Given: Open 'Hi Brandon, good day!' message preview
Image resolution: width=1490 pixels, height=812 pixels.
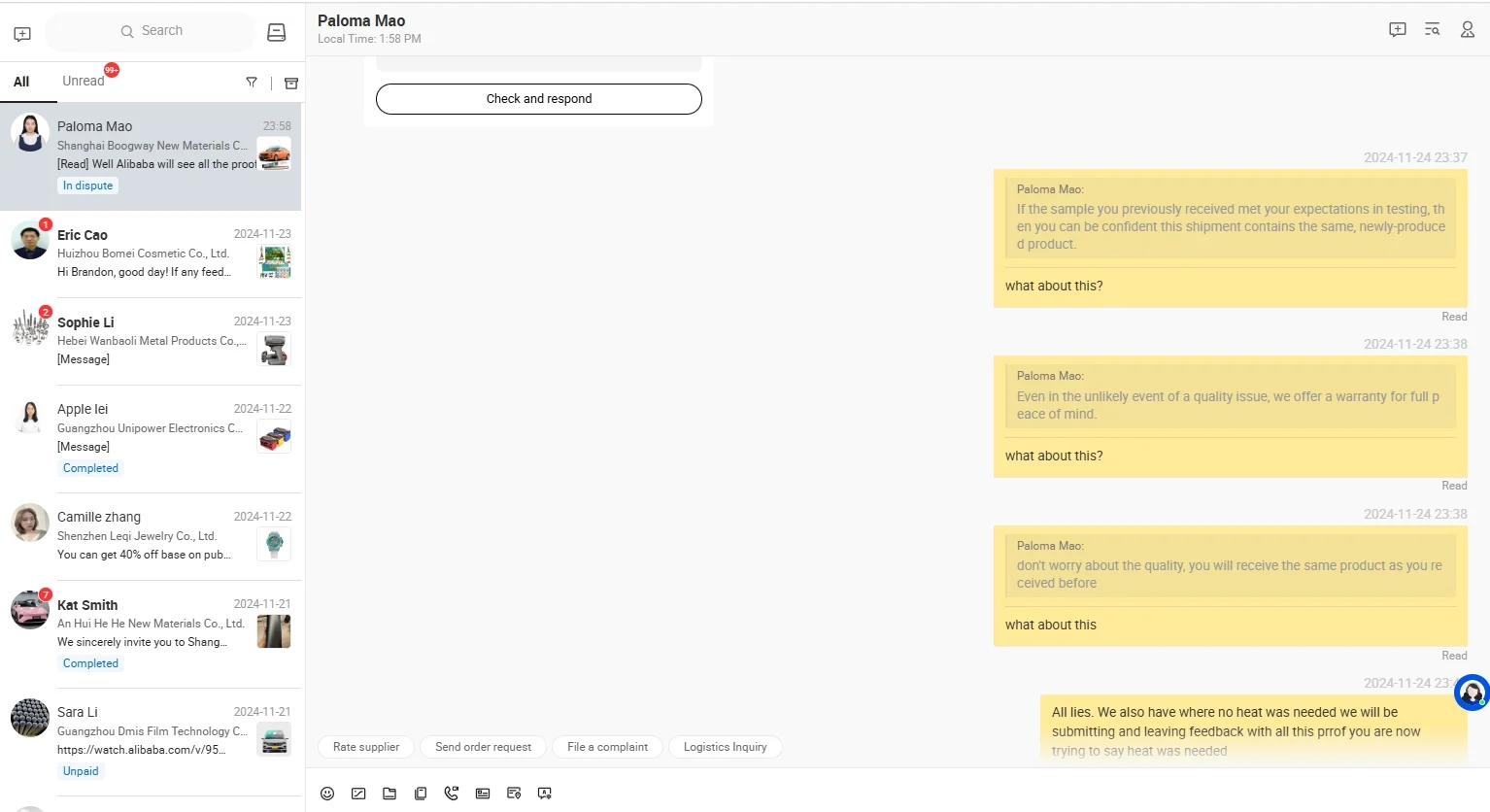Looking at the screenshot, I should pyautogui.click(x=144, y=272).
